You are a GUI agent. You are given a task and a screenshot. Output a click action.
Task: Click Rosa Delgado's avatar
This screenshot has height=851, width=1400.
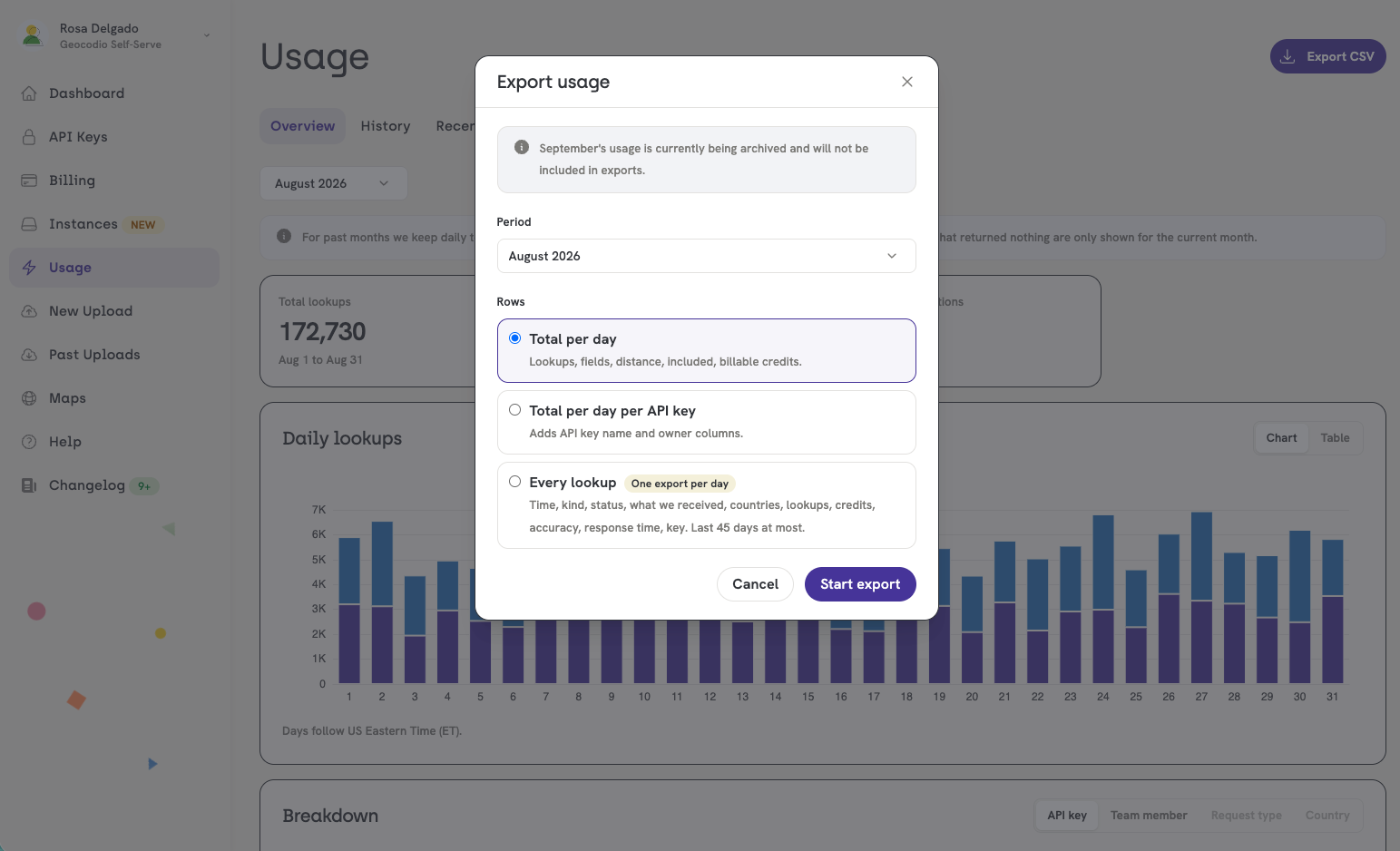33,35
